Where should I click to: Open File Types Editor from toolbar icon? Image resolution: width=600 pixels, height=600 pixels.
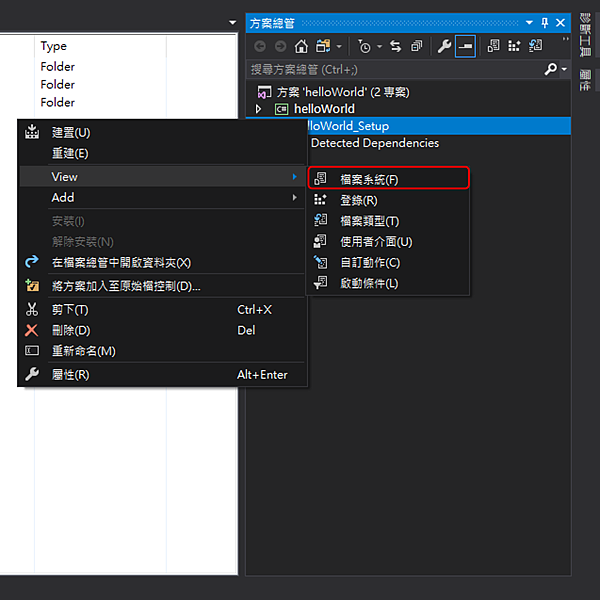point(535,46)
